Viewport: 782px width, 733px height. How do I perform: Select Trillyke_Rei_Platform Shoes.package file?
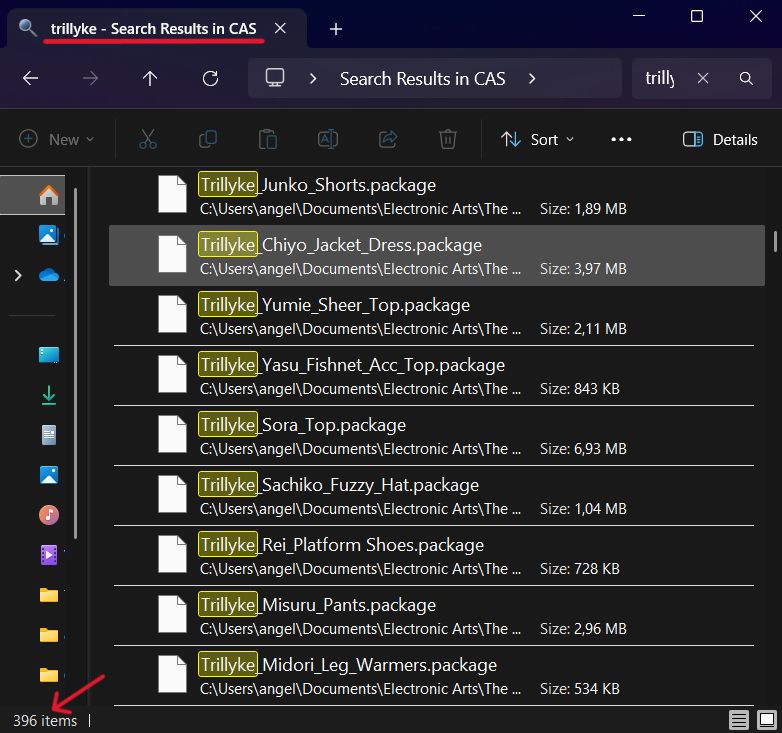436,555
